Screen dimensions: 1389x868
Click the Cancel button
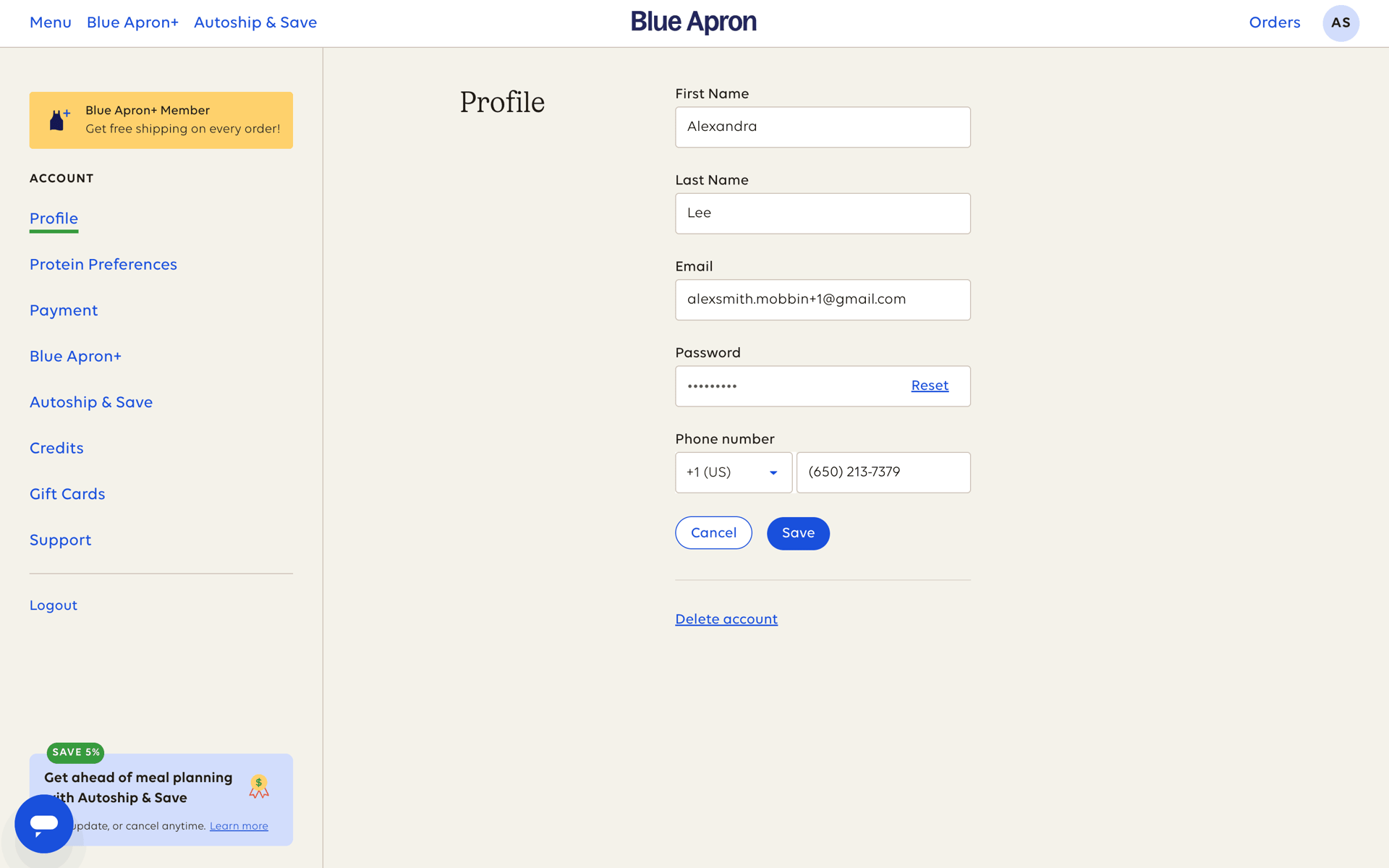(x=713, y=533)
